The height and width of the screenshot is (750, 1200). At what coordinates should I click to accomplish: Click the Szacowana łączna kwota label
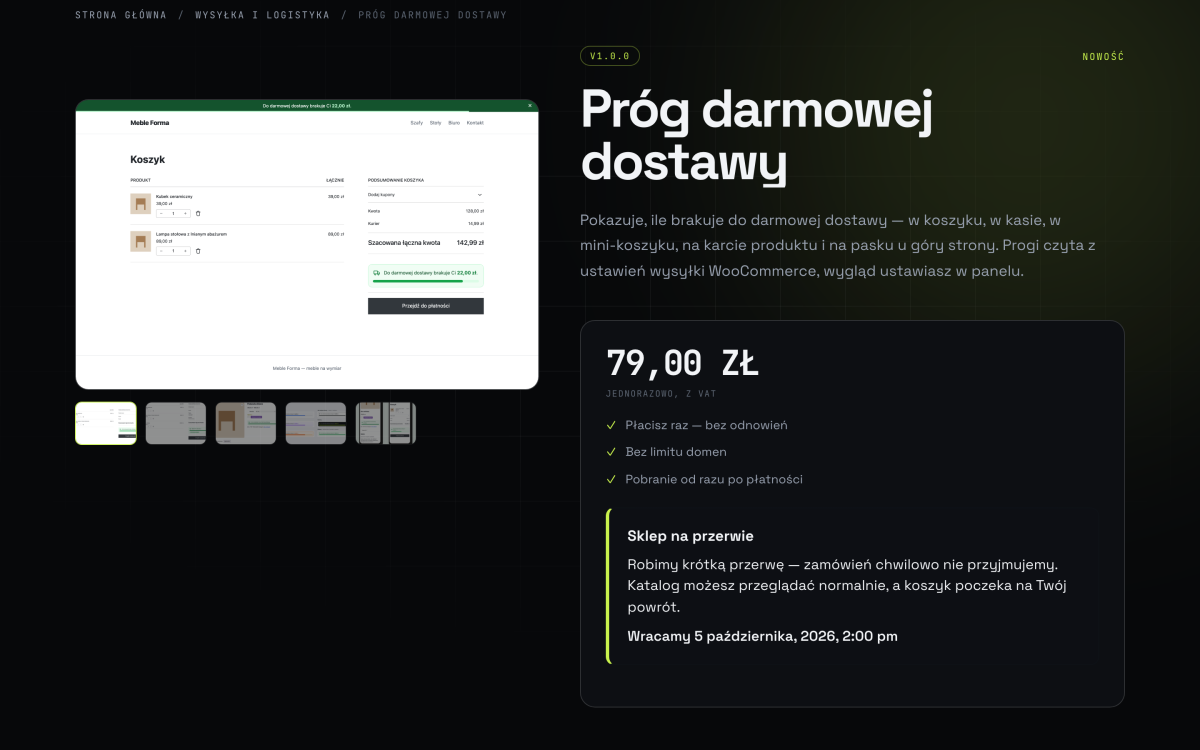click(404, 242)
